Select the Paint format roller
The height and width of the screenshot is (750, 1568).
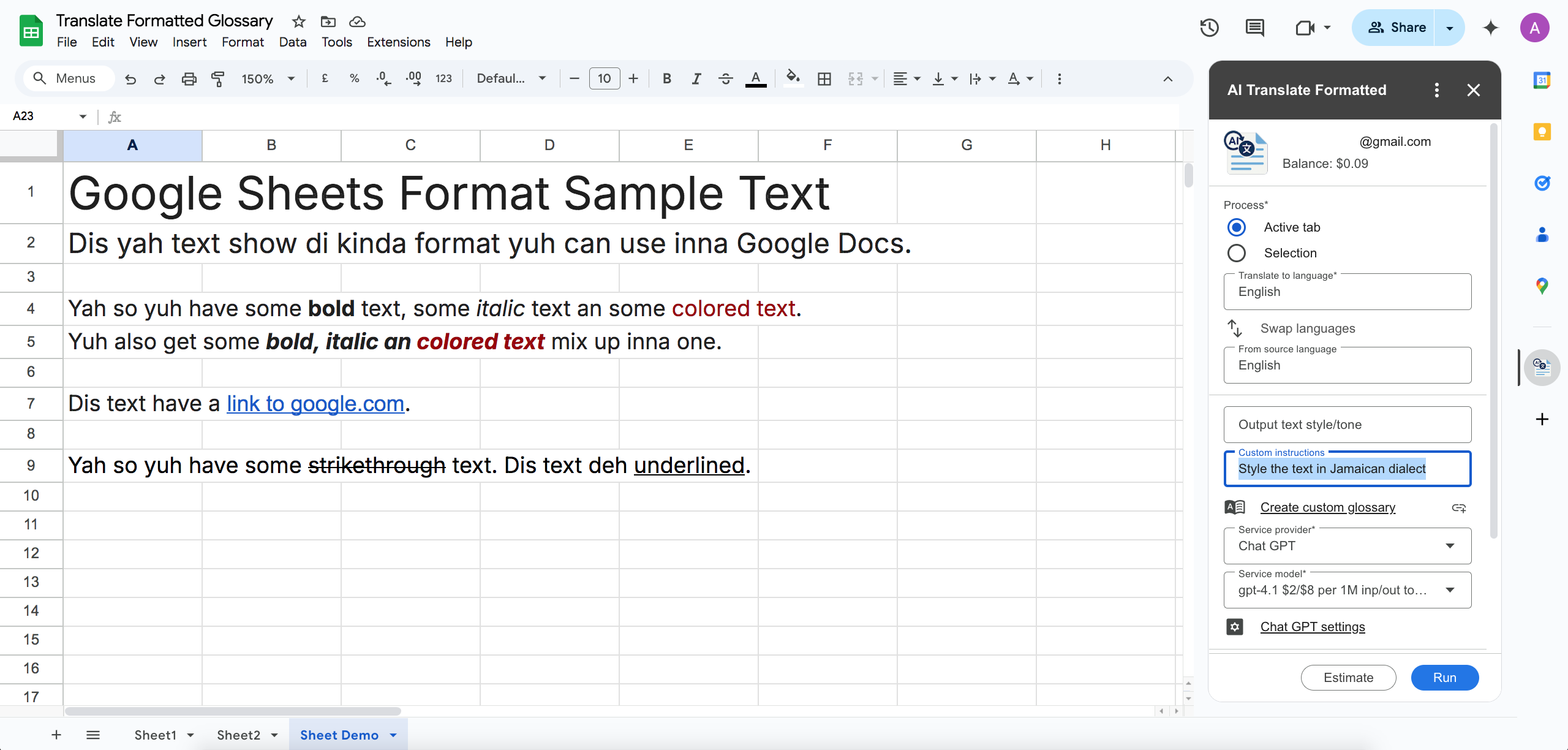point(217,79)
